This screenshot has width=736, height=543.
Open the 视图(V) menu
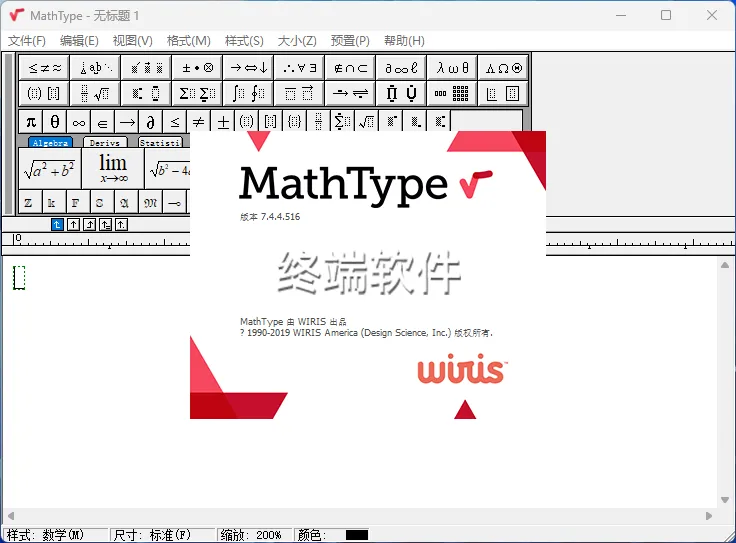coord(133,41)
